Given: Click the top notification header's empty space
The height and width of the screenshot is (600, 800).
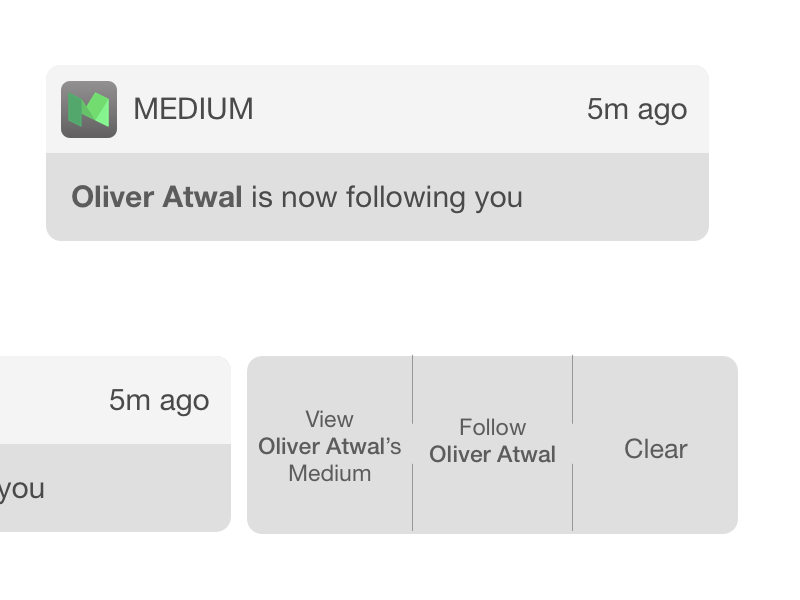Looking at the screenshot, I should [x=420, y=109].
